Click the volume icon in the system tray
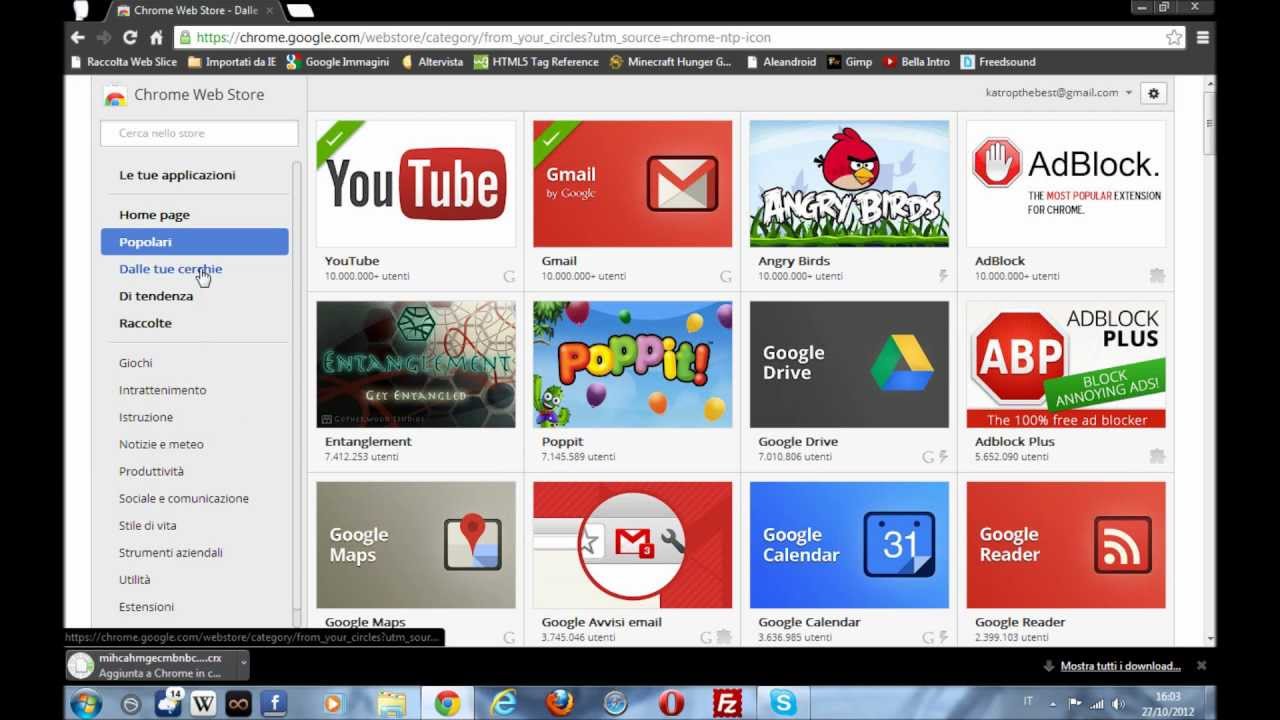 (x=1119, y=704)
